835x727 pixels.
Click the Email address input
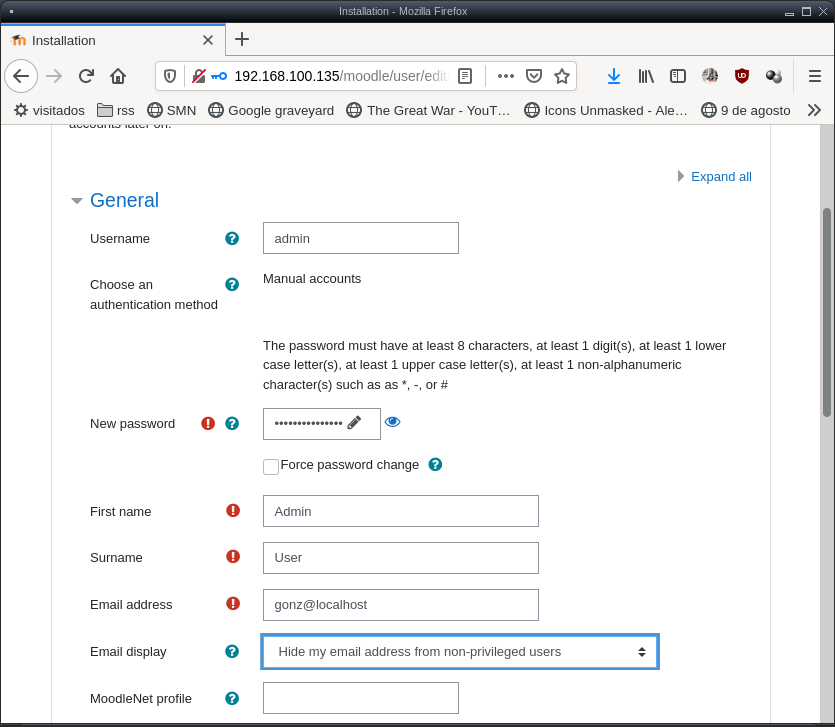400,605
